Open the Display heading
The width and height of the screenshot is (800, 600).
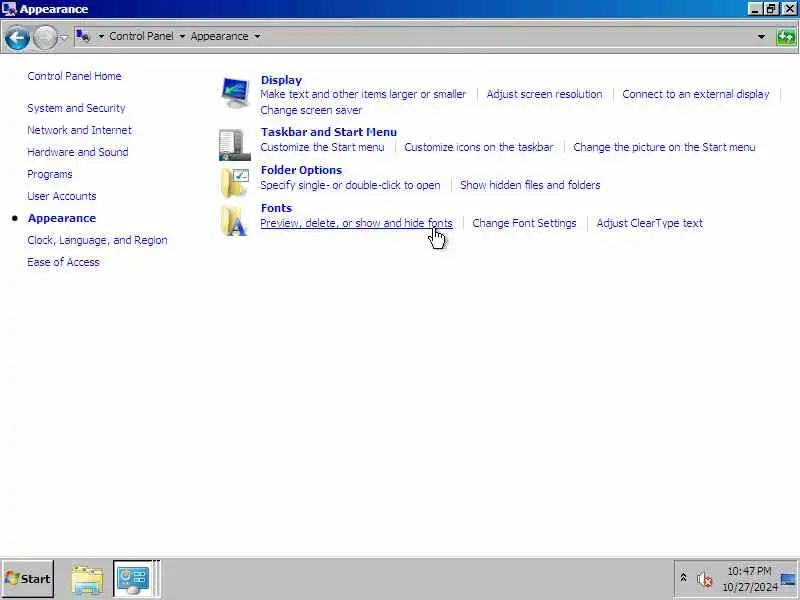pyautogui.click(x=281, y=80)
